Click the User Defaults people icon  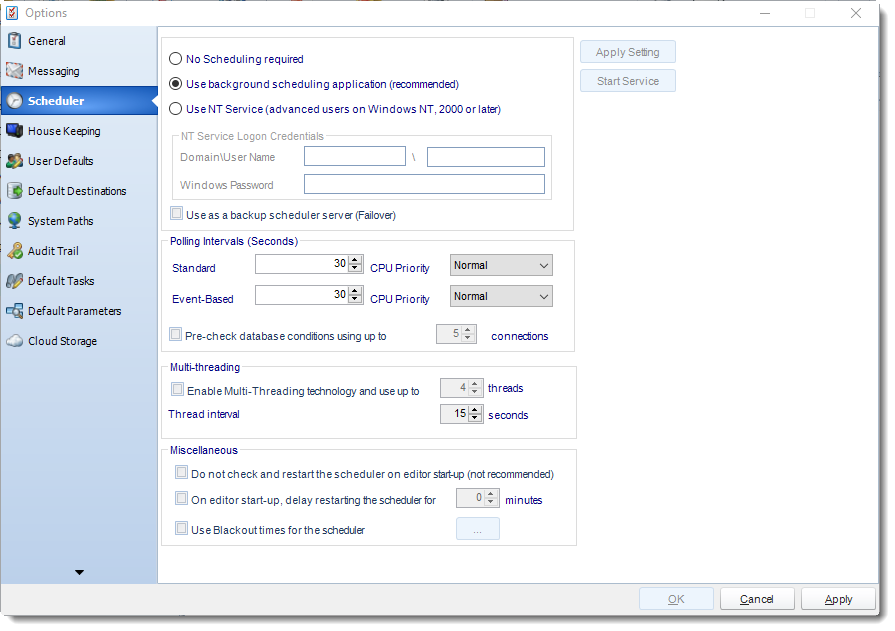[x=14, y=161]
